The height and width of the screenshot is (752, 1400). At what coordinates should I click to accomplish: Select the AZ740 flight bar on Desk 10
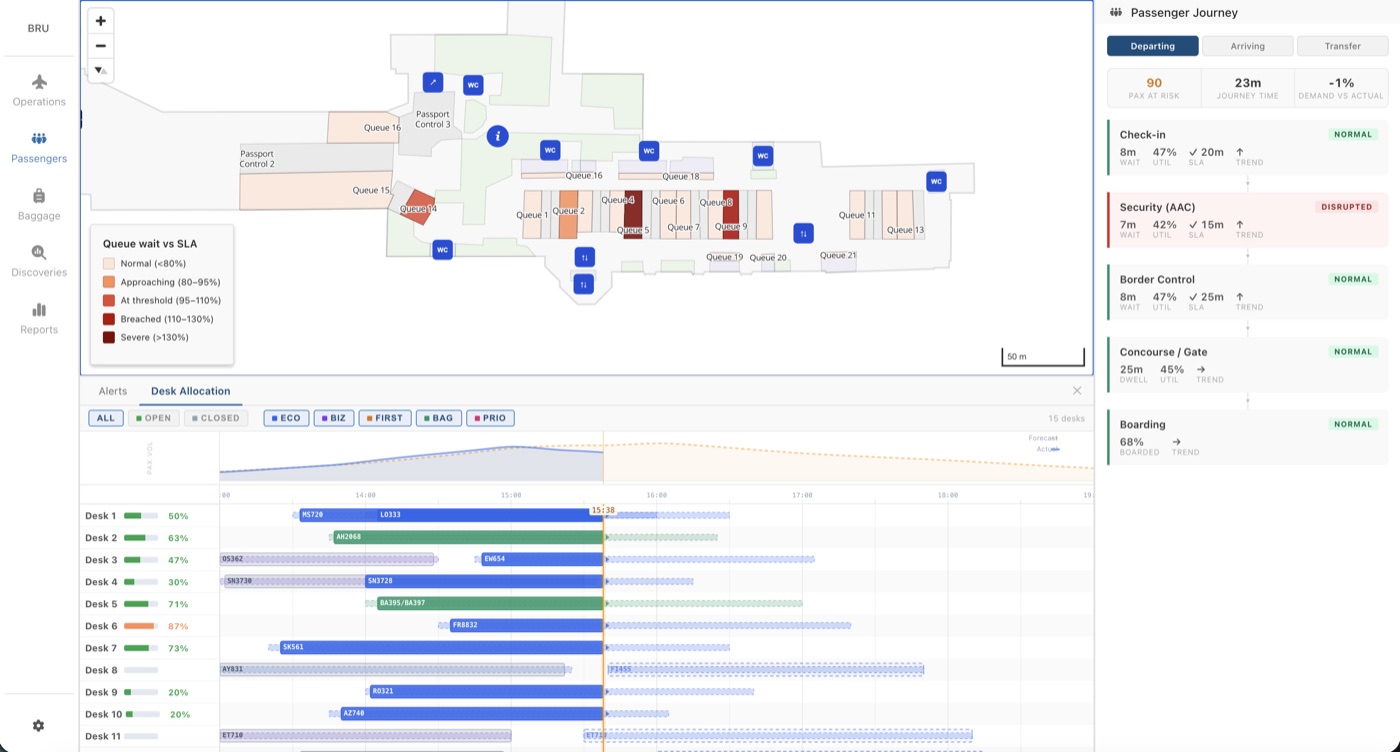(471, 713)
